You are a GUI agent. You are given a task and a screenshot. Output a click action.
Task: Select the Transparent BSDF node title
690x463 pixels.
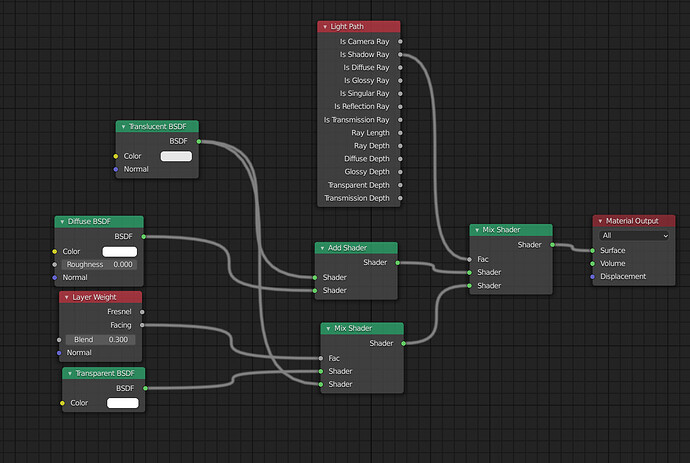(x=105, y=373)
